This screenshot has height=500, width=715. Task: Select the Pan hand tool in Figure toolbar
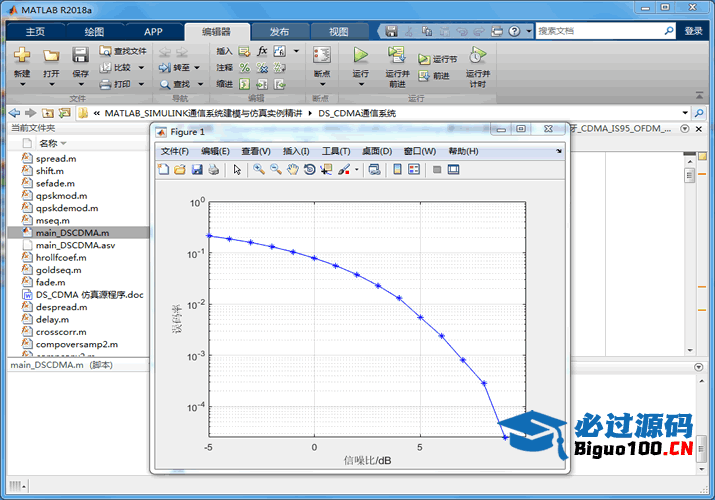pos(292,170)
